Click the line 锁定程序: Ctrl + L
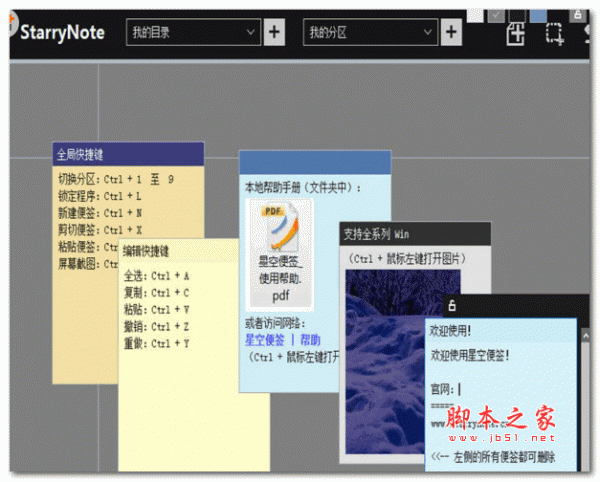The height and width of the screenshot is (482, 600). (99, 196)
